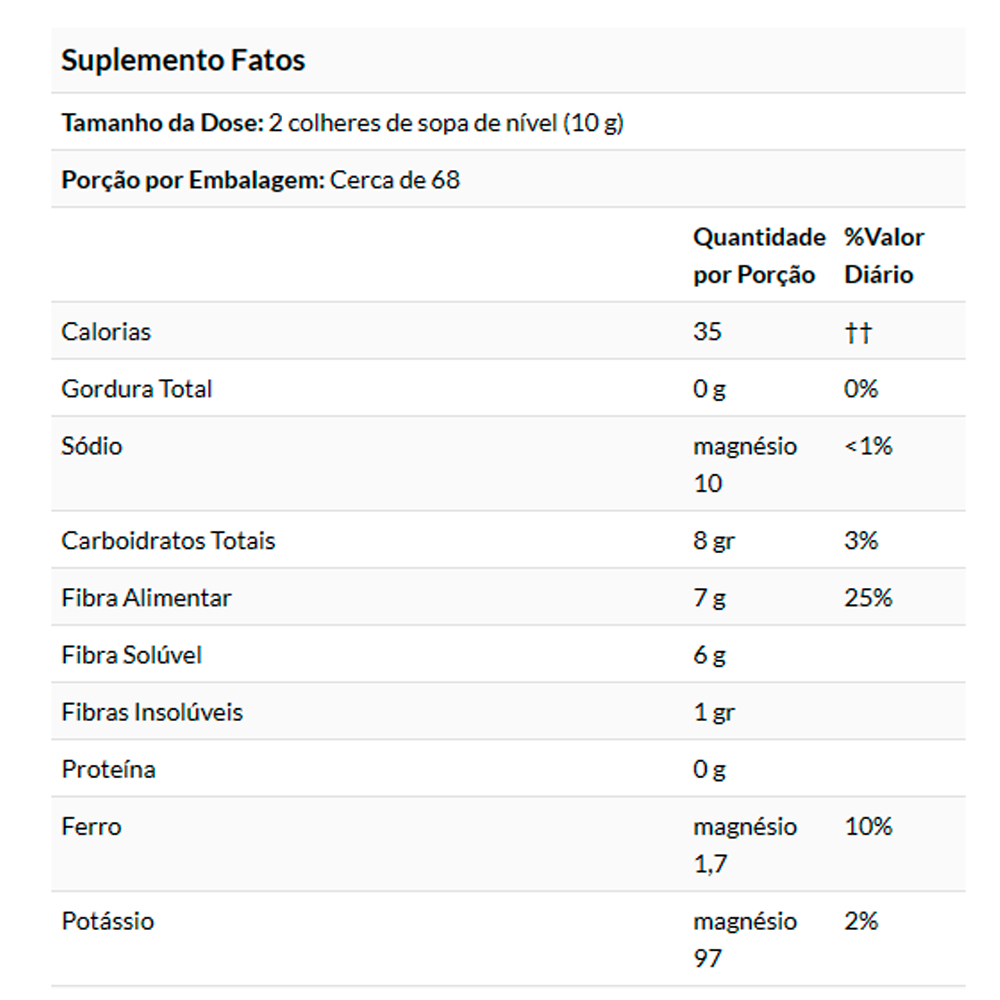Select the "Fibra Solúvel" row label
The image size is (1000, 1000).
coord(132,655)
